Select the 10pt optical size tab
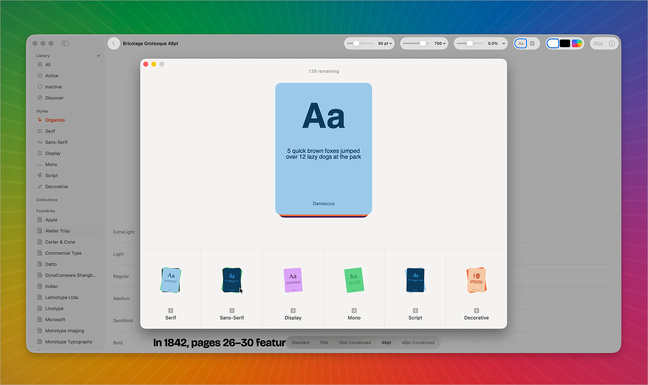This screenshot has width=648, height=385. point(324,342)
